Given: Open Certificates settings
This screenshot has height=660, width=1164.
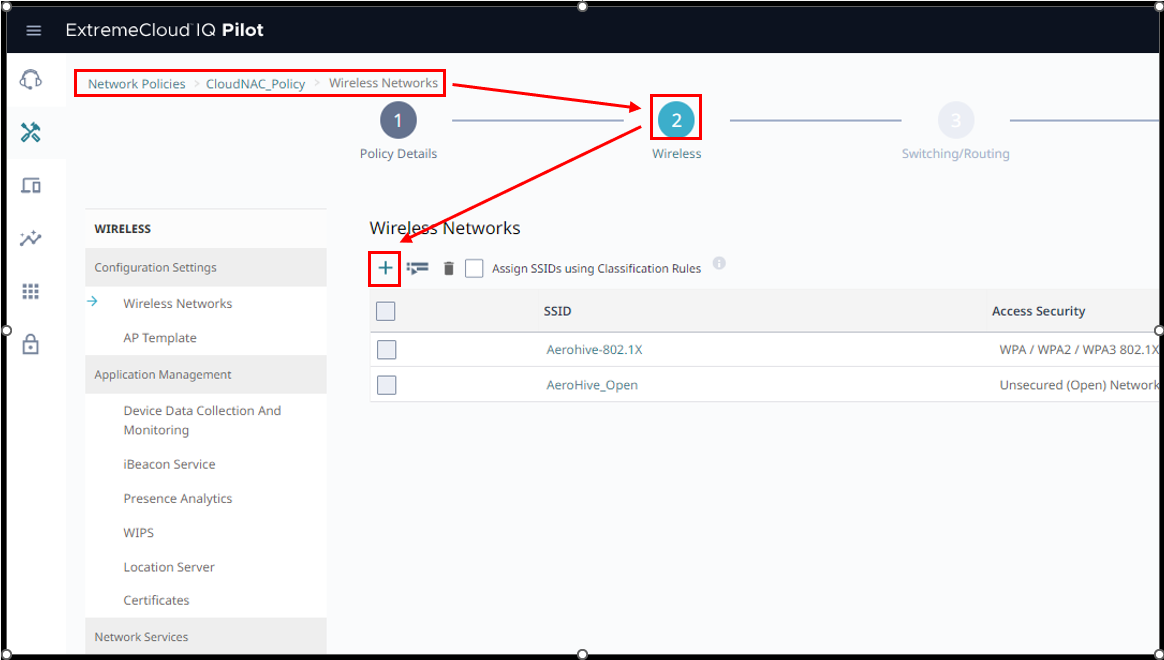Looking at the screenshot, I should click(x=156, y=601).
